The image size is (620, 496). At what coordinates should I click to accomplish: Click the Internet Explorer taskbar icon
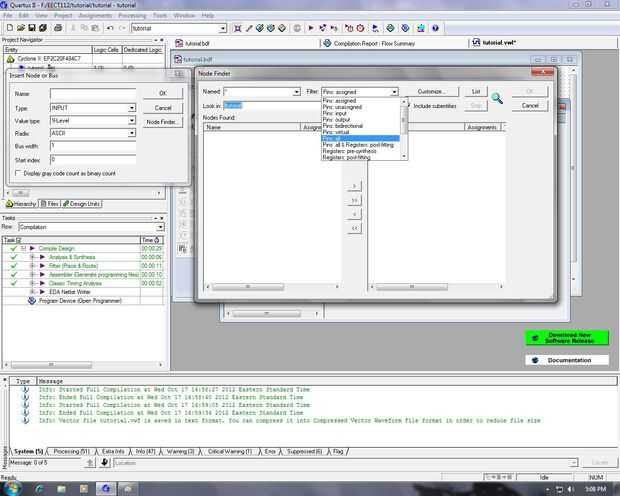(39, 489)
